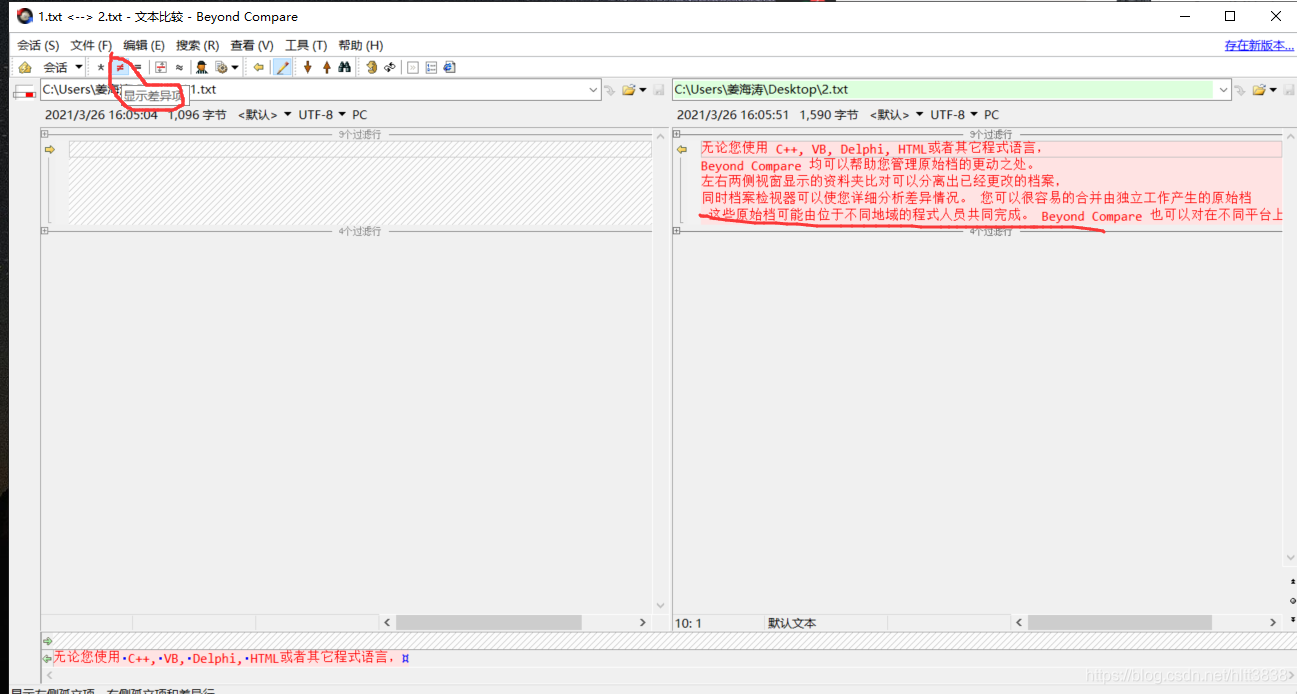Click the first layout icon after swap
Image resolution: width=1297 pixels, height=694 pixels.
[412, 67]
